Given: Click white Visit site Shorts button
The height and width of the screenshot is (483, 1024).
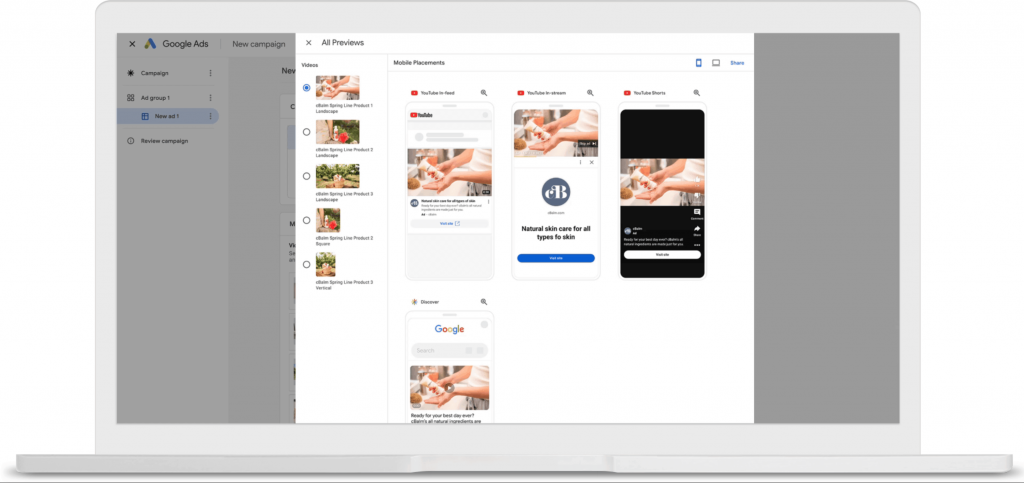Looking at the screenshot, I should [x=662, y=255].
